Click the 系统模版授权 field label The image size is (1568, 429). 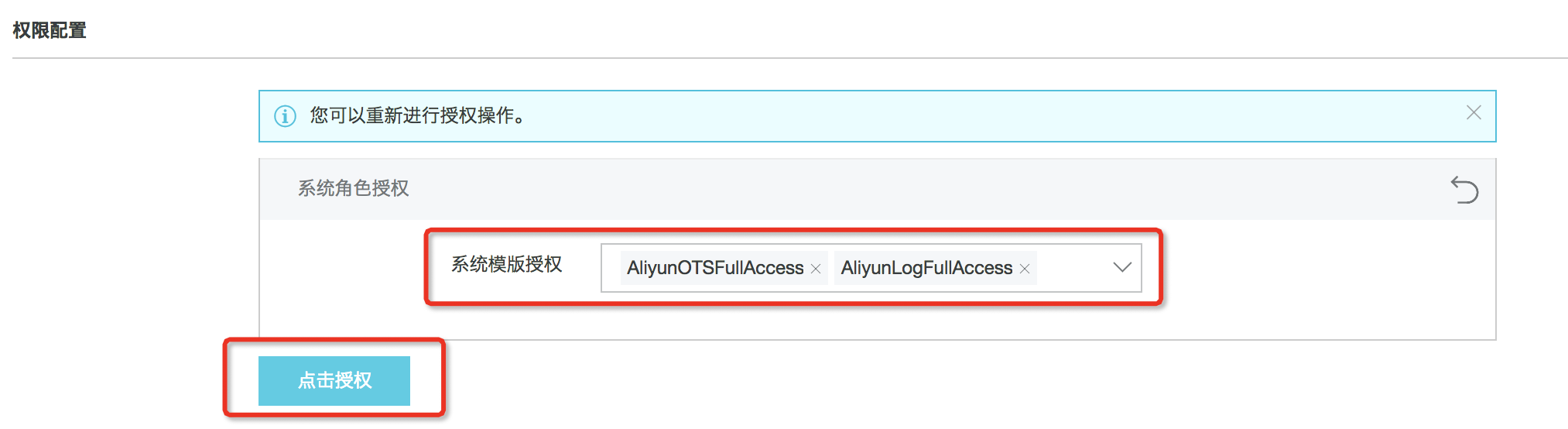(507, 265)
